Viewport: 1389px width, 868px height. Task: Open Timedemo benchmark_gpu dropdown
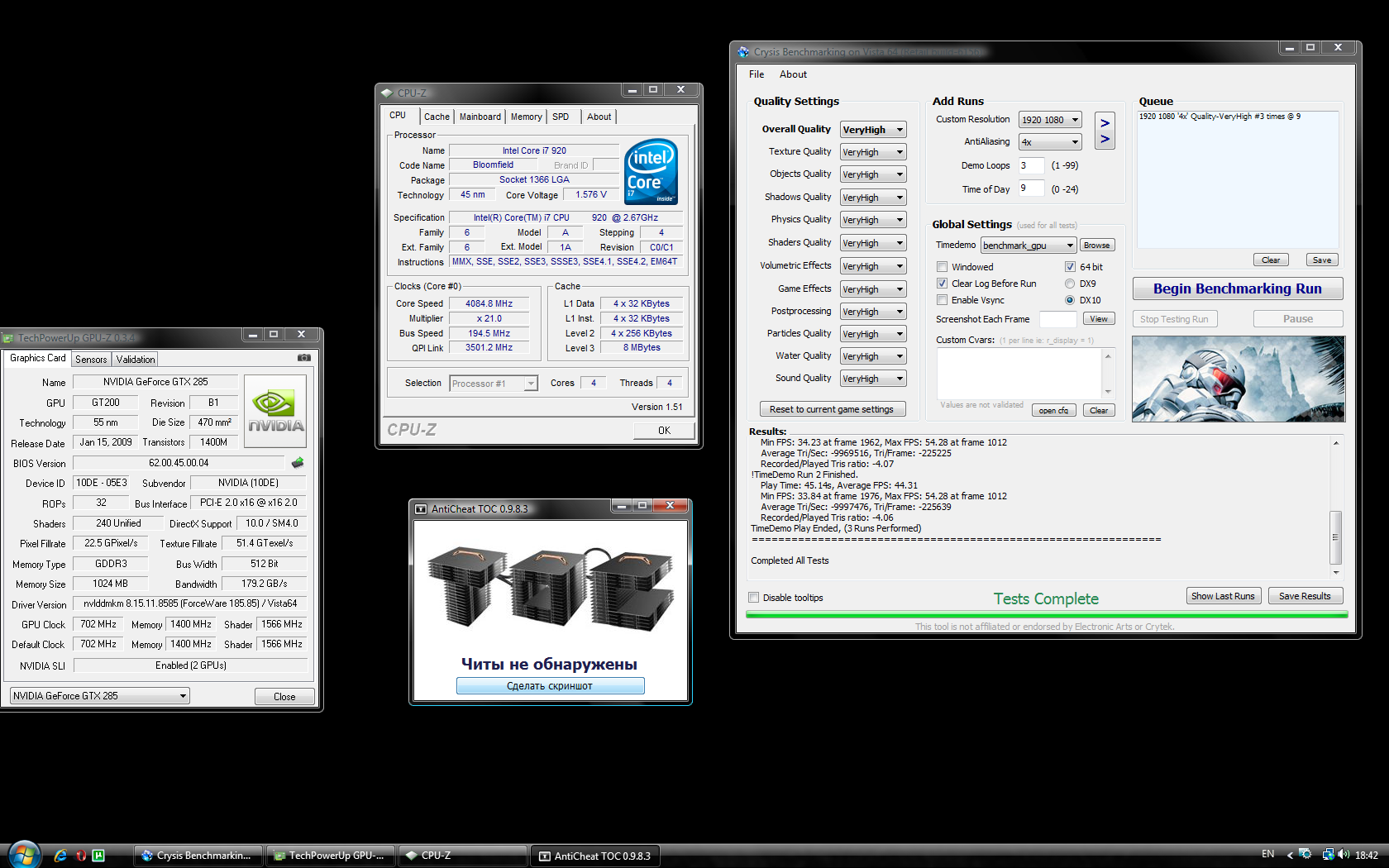click(x=1029, y=246)
